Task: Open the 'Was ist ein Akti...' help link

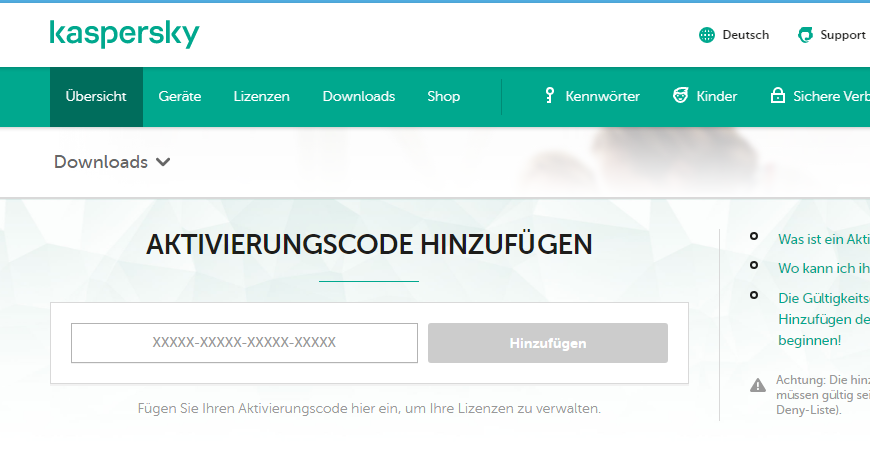Action: [823, 239]
